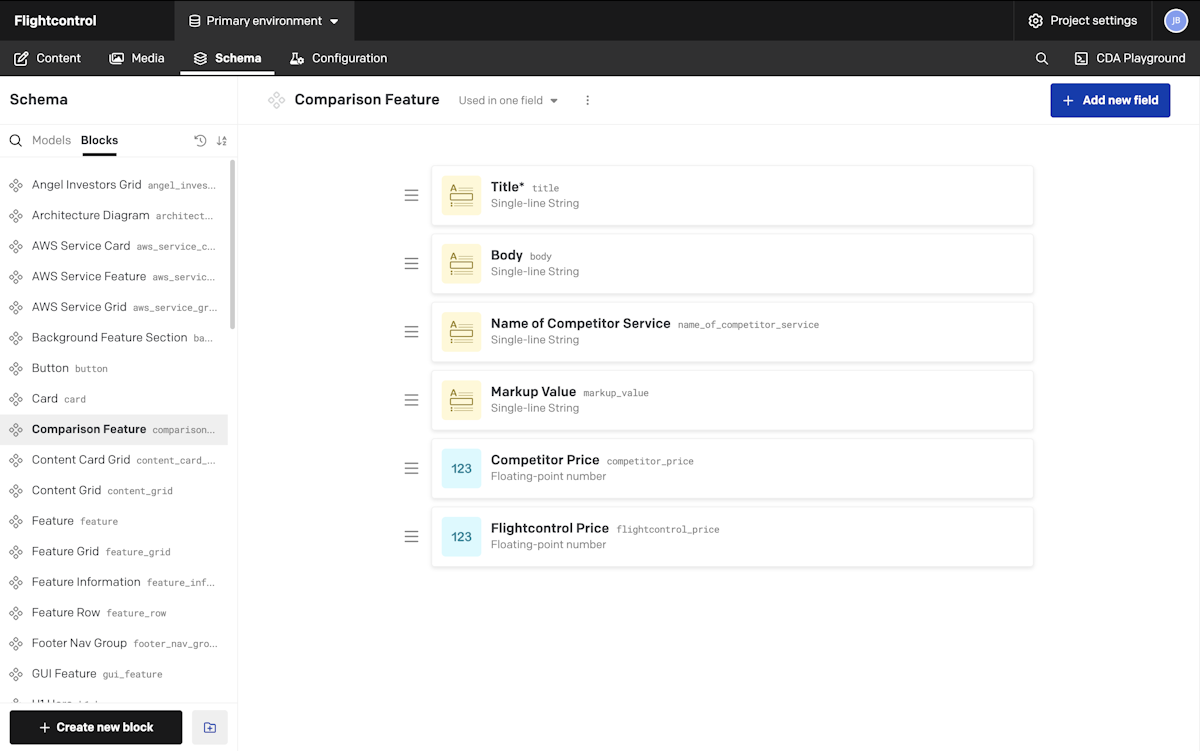1200x751 pixels.
Task: Click the sidebar blocks list scrollbar
Action: point(233,245)
